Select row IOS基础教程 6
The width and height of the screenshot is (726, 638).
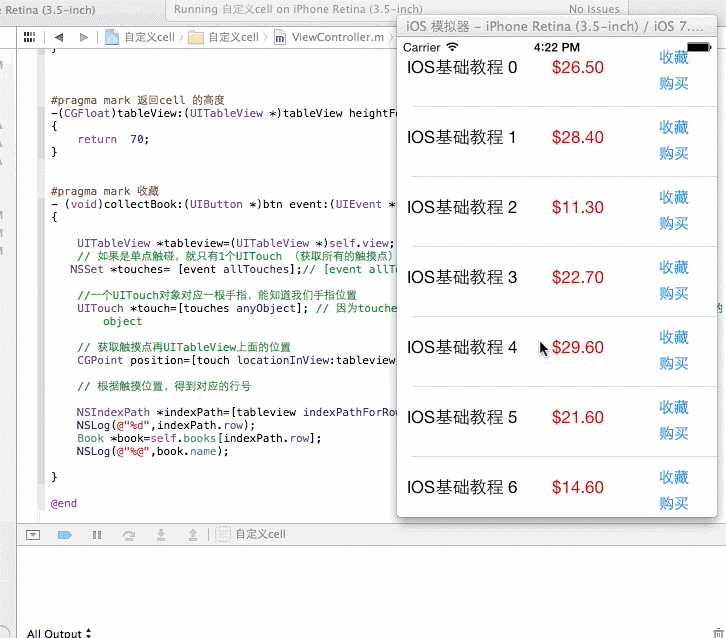click(x=557, y=487)
